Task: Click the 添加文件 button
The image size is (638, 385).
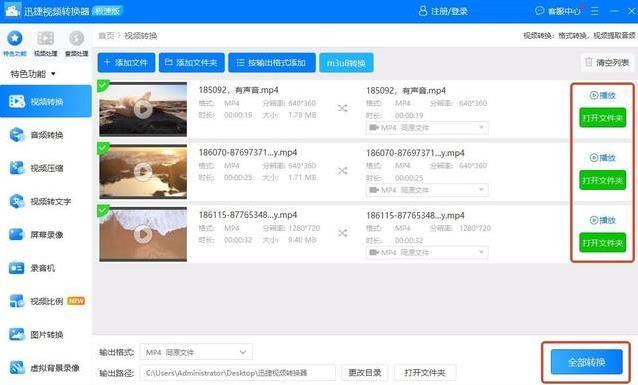Action: 126,63
